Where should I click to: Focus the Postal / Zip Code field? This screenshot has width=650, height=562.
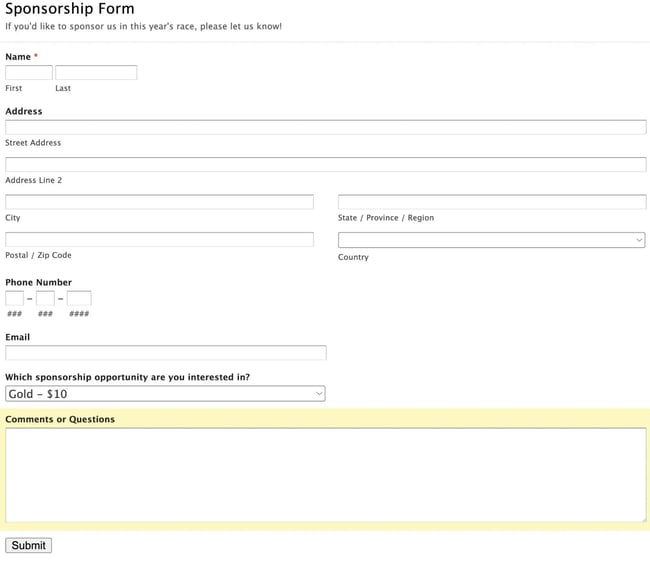click(159, 240)
